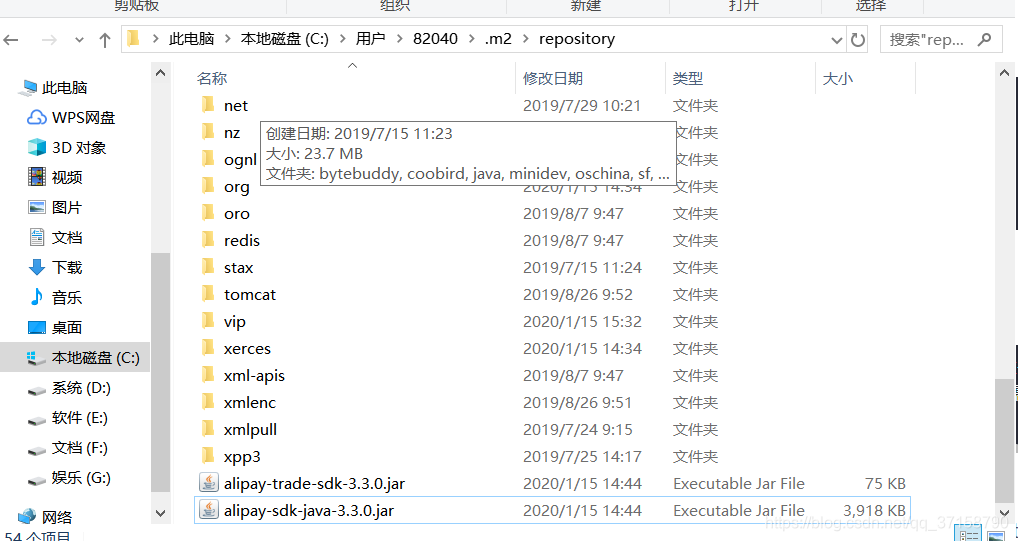
Task: Click '本地磁盘 (C:)' in the breadcrumb
Action: (x=285, y=39)
